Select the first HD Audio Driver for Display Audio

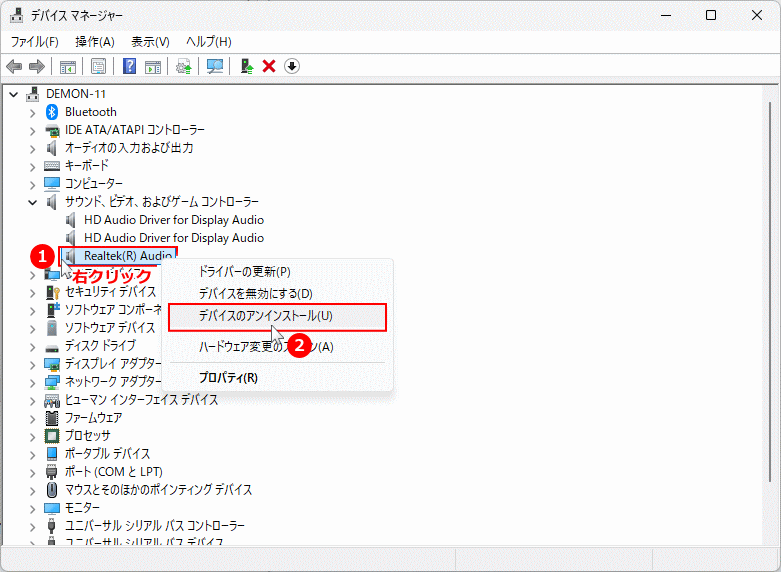174,220
